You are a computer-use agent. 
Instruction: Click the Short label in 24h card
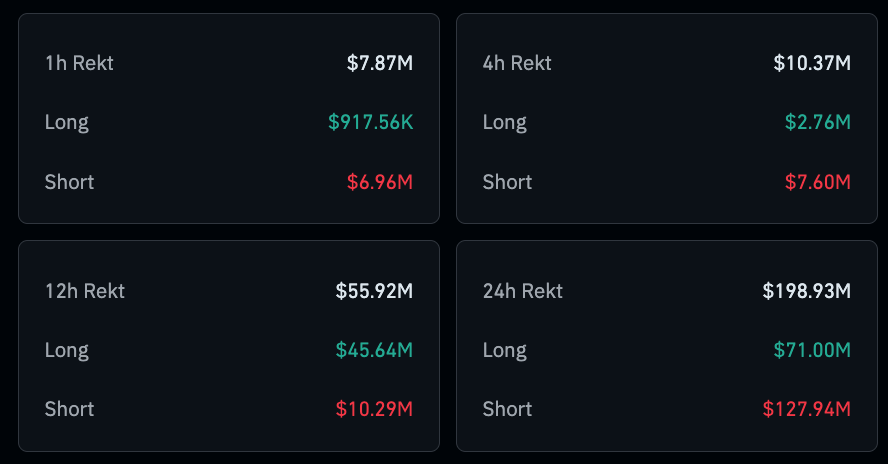click(x=508, y=409)
